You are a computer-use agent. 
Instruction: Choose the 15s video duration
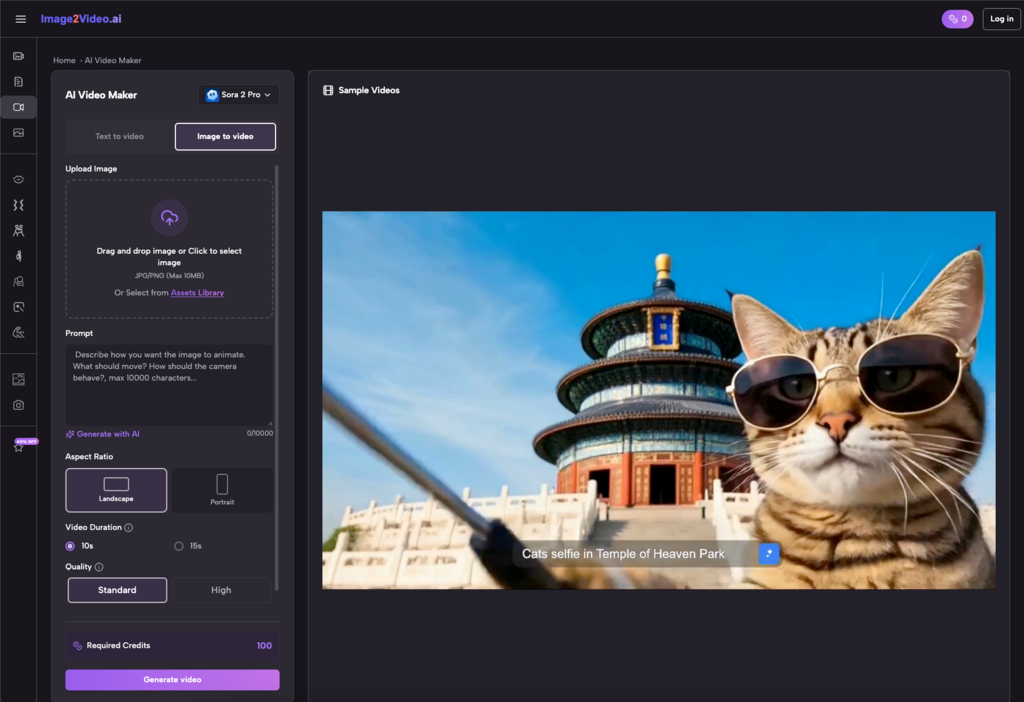[179, 546]
